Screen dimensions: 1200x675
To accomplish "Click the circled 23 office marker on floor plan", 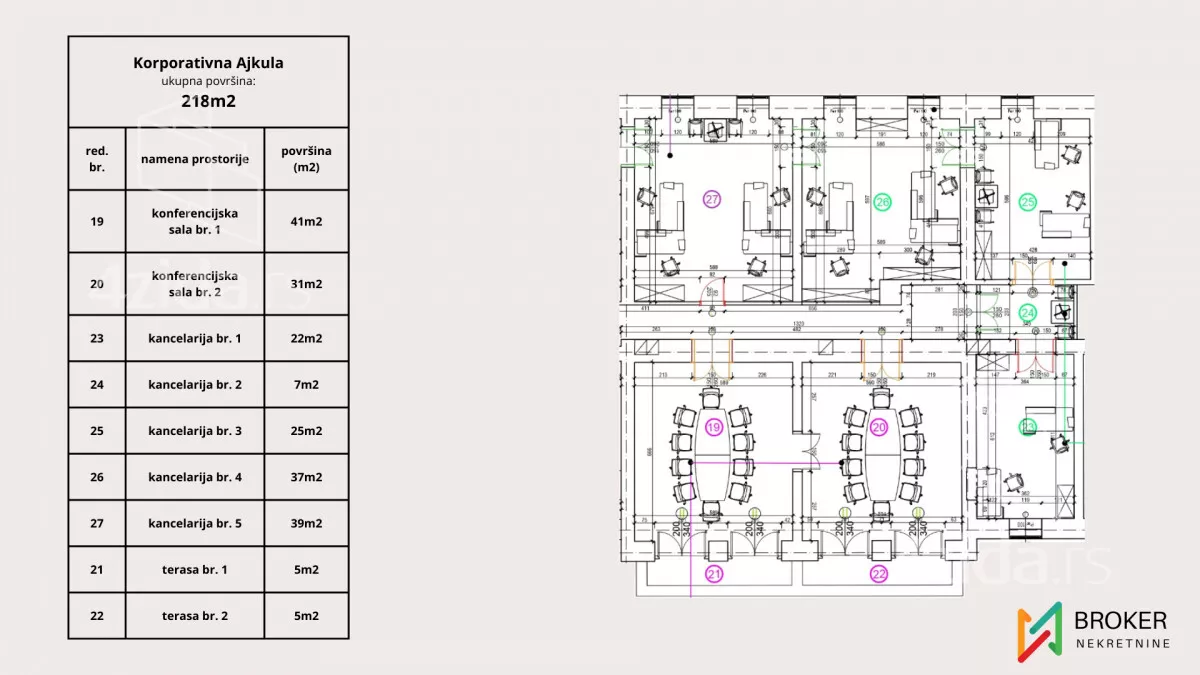I will [x=1028, y=427].
